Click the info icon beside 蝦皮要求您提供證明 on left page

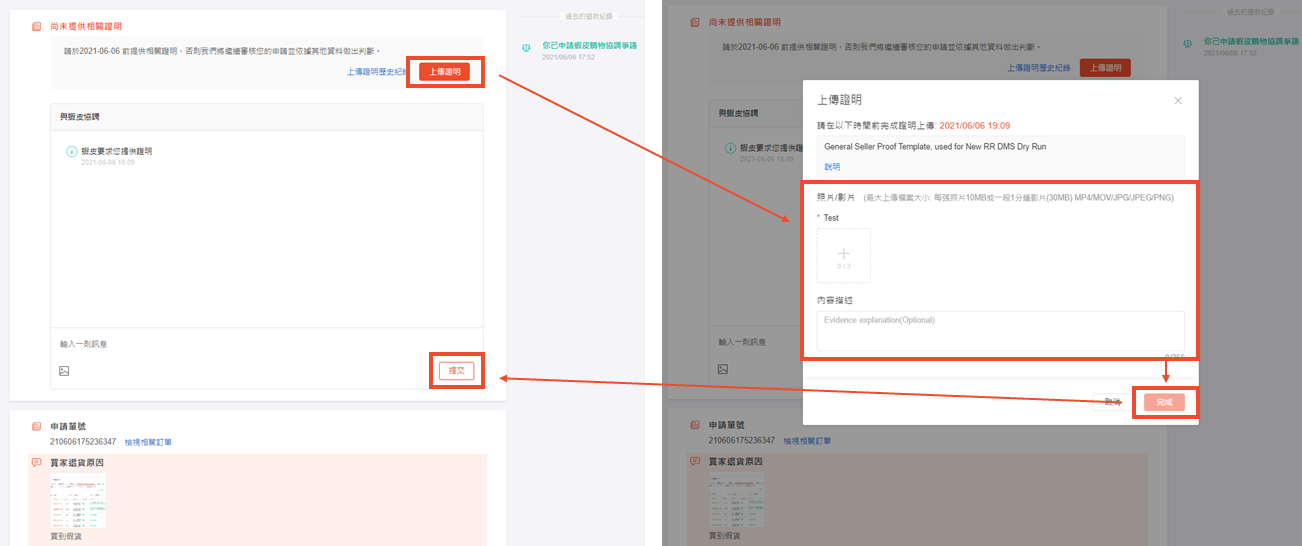pyautogui.click(x=71, y=151)
